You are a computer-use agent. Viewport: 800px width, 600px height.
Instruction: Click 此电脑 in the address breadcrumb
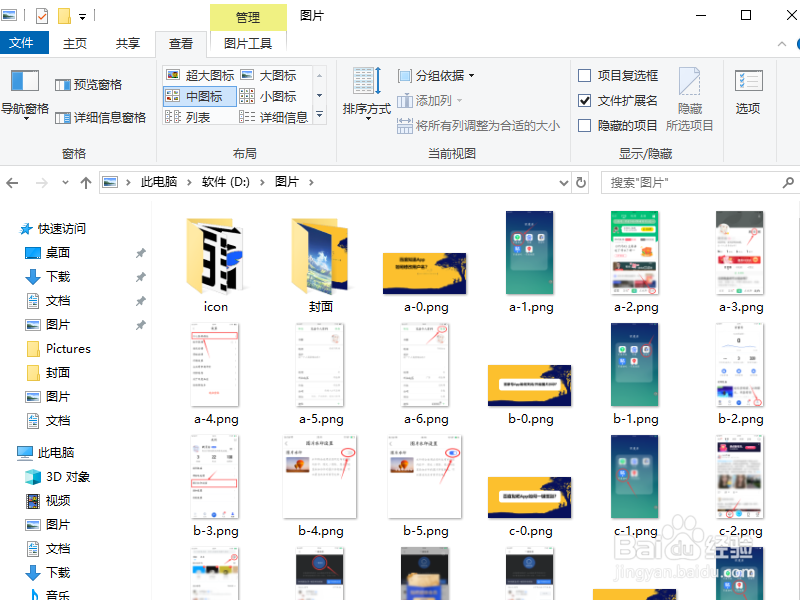click(x=159, y=182)
